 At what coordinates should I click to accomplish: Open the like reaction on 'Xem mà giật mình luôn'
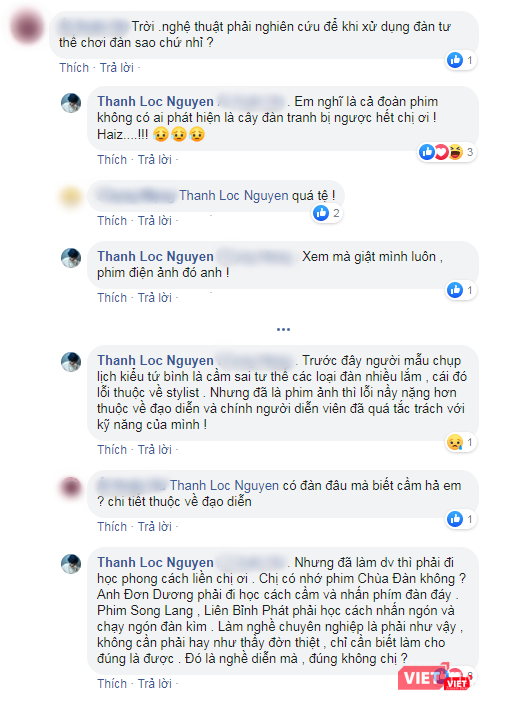(x=455, y=290)
